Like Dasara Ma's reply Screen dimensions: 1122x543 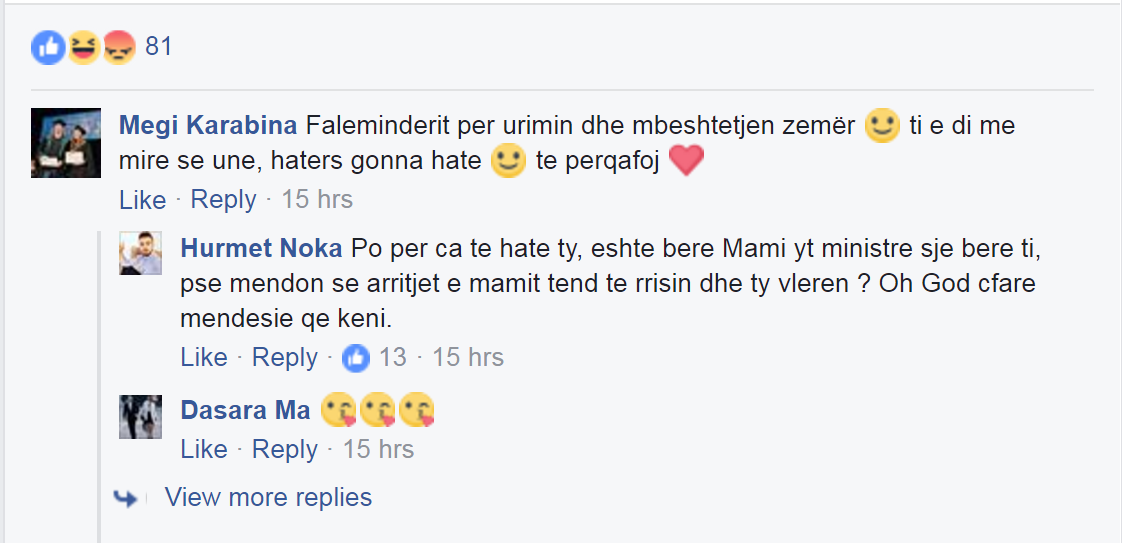(204, 449)
